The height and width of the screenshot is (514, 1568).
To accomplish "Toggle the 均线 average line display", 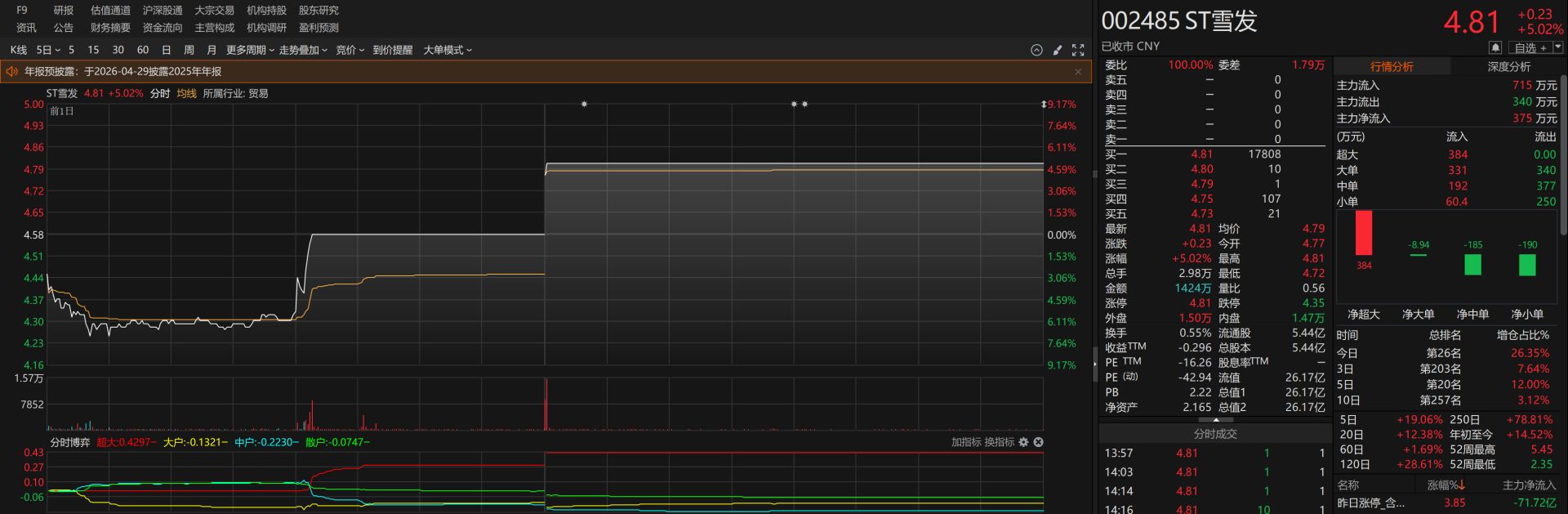I will 187,93.
